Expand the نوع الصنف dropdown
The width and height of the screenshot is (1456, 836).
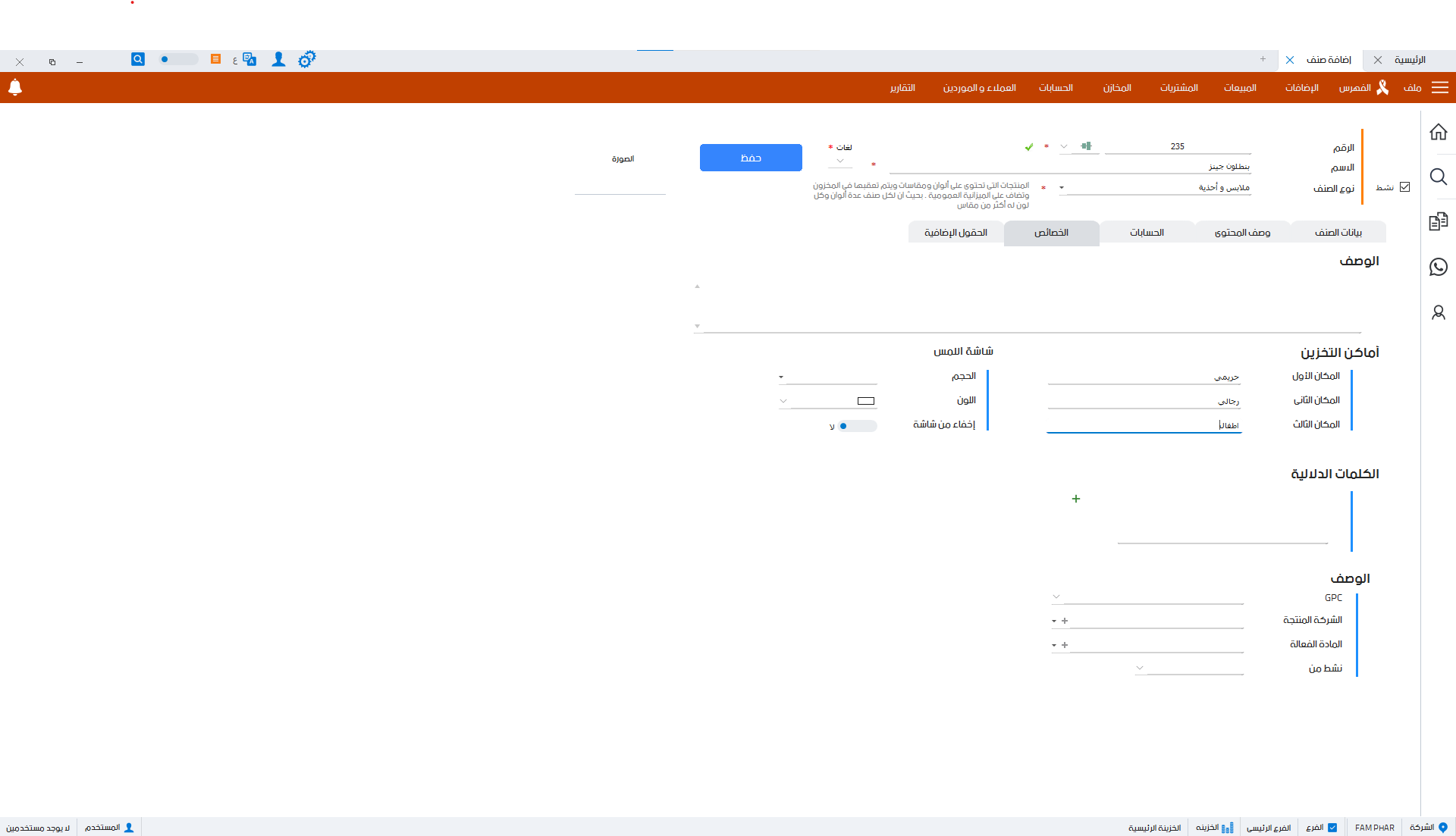click(1062, 188)
